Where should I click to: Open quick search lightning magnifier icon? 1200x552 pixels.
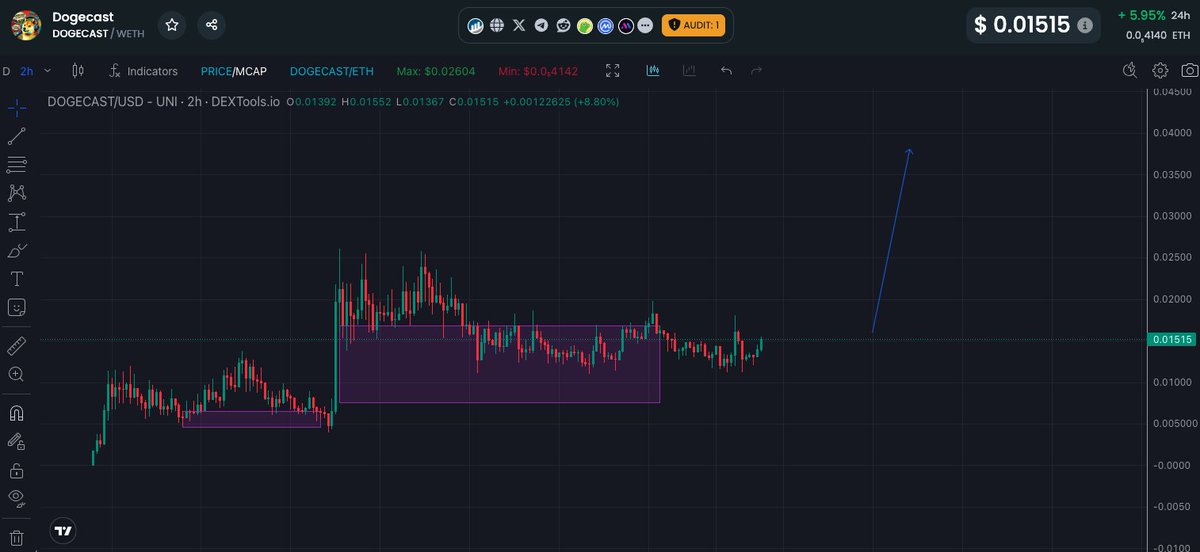[x=1130, y=70]
